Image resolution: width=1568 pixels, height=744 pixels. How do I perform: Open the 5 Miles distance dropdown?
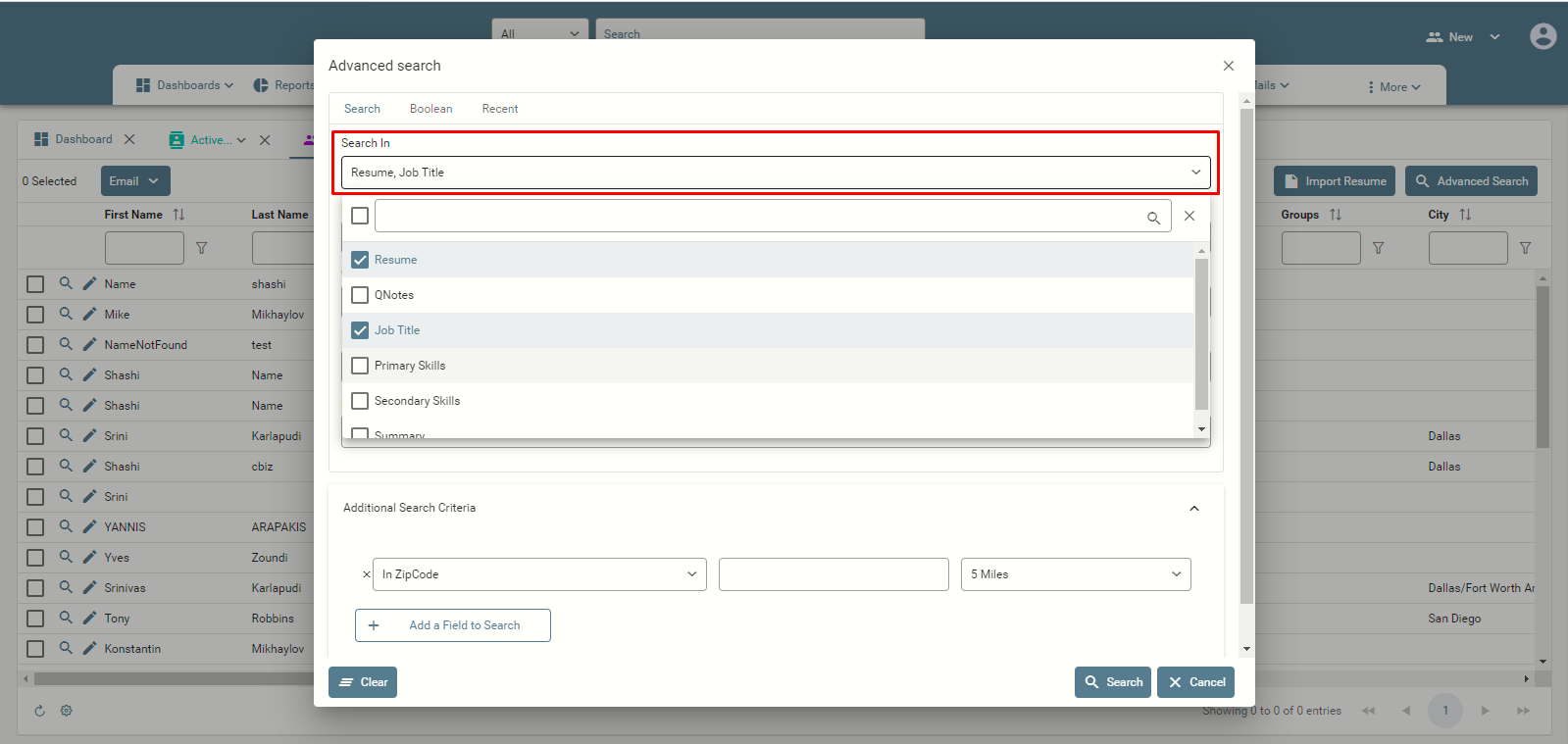(x=1076, y=574)
